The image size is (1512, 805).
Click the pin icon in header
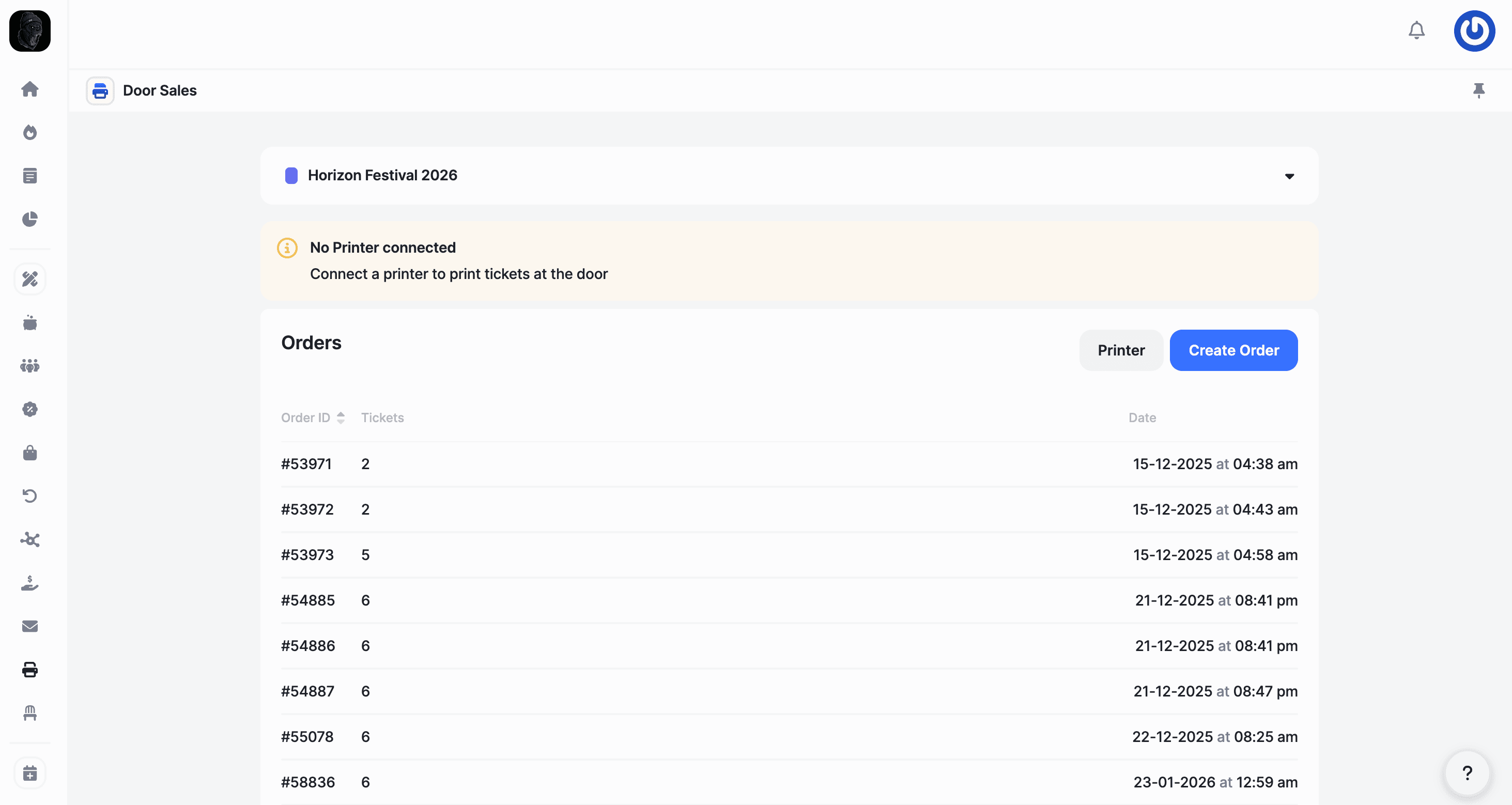(1478, 90)
